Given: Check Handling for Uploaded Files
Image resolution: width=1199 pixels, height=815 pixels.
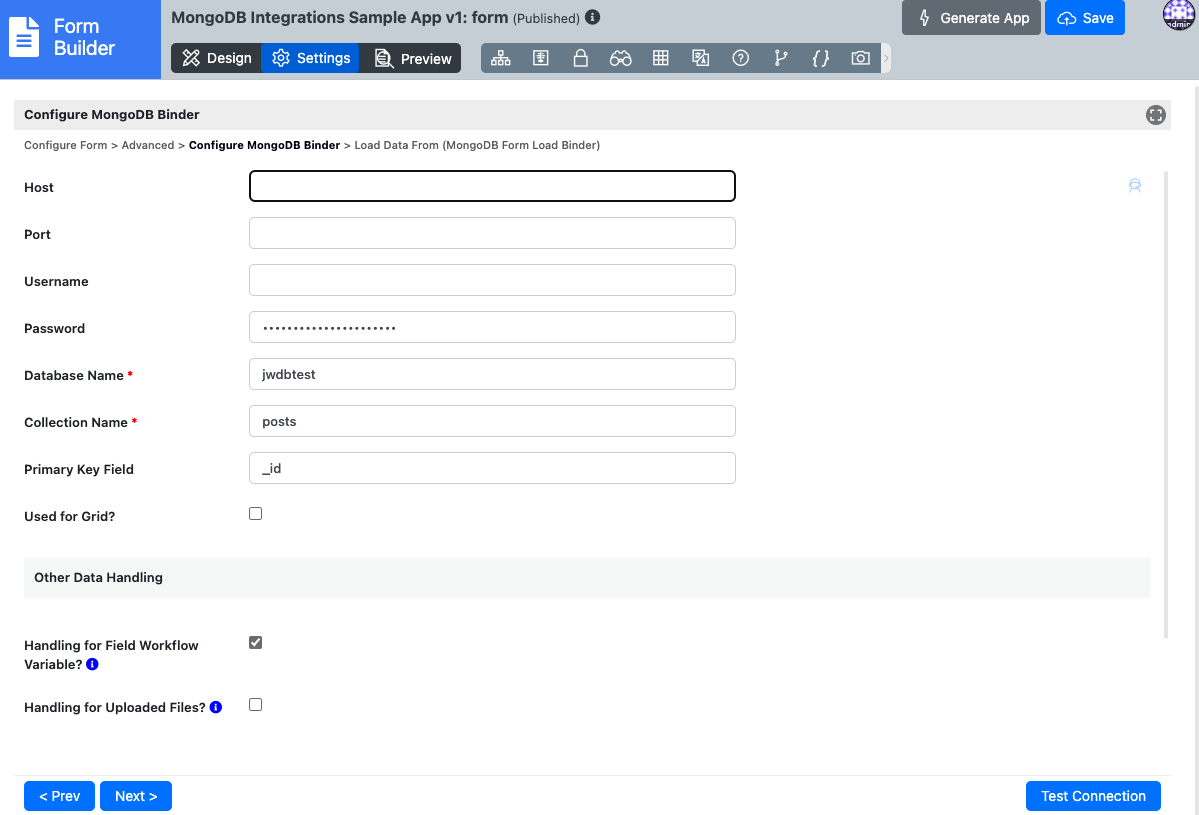Looking at the screenshot, I should point(255,705).
